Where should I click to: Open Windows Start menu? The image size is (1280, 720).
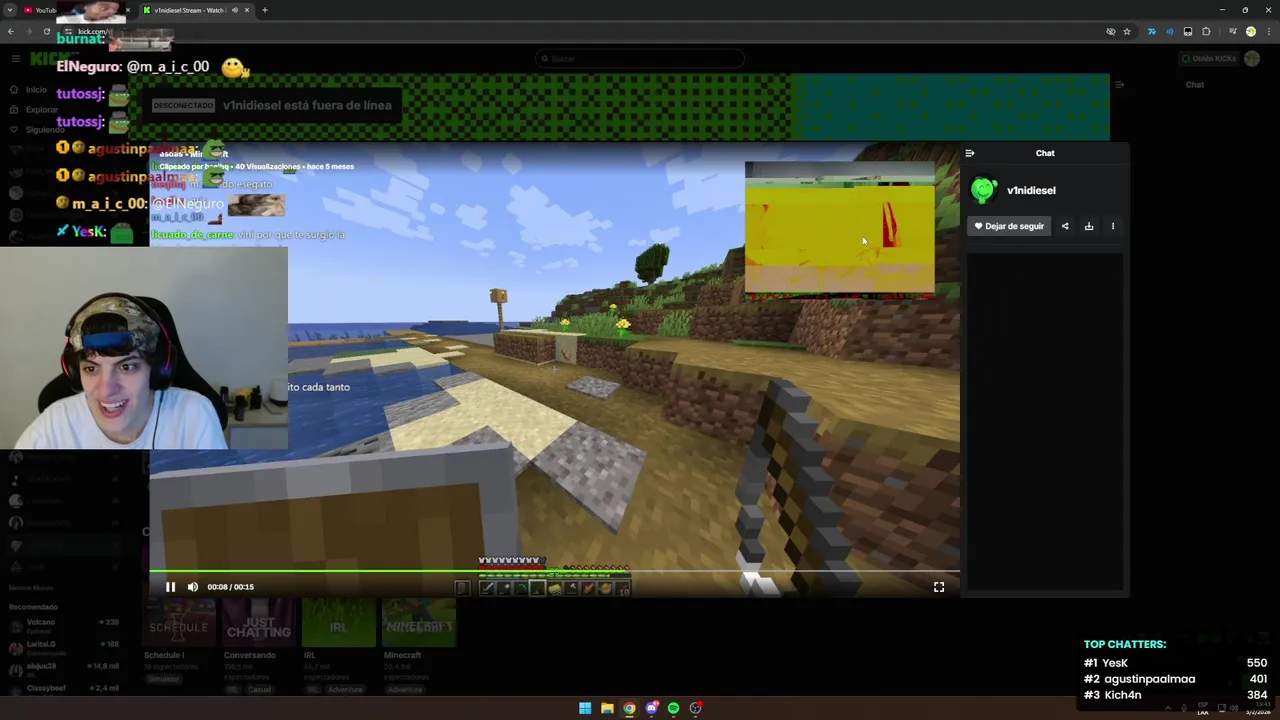[585, 708]
